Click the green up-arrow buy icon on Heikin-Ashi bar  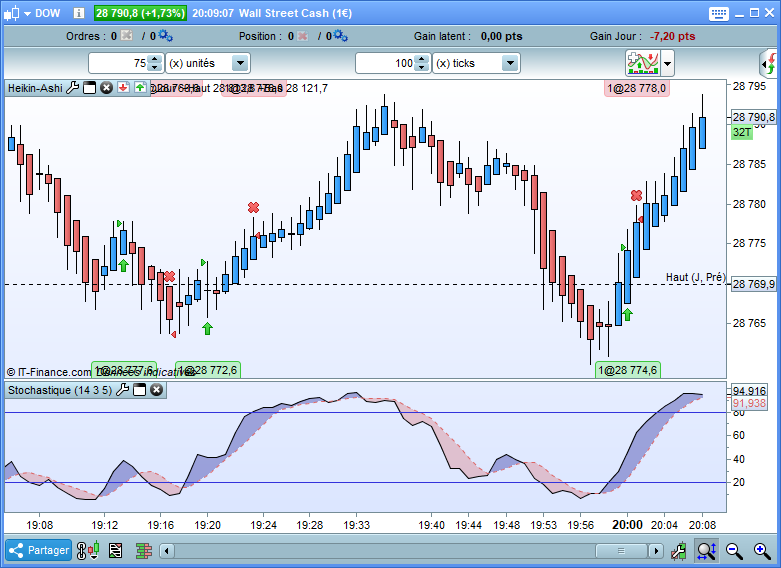140,88
